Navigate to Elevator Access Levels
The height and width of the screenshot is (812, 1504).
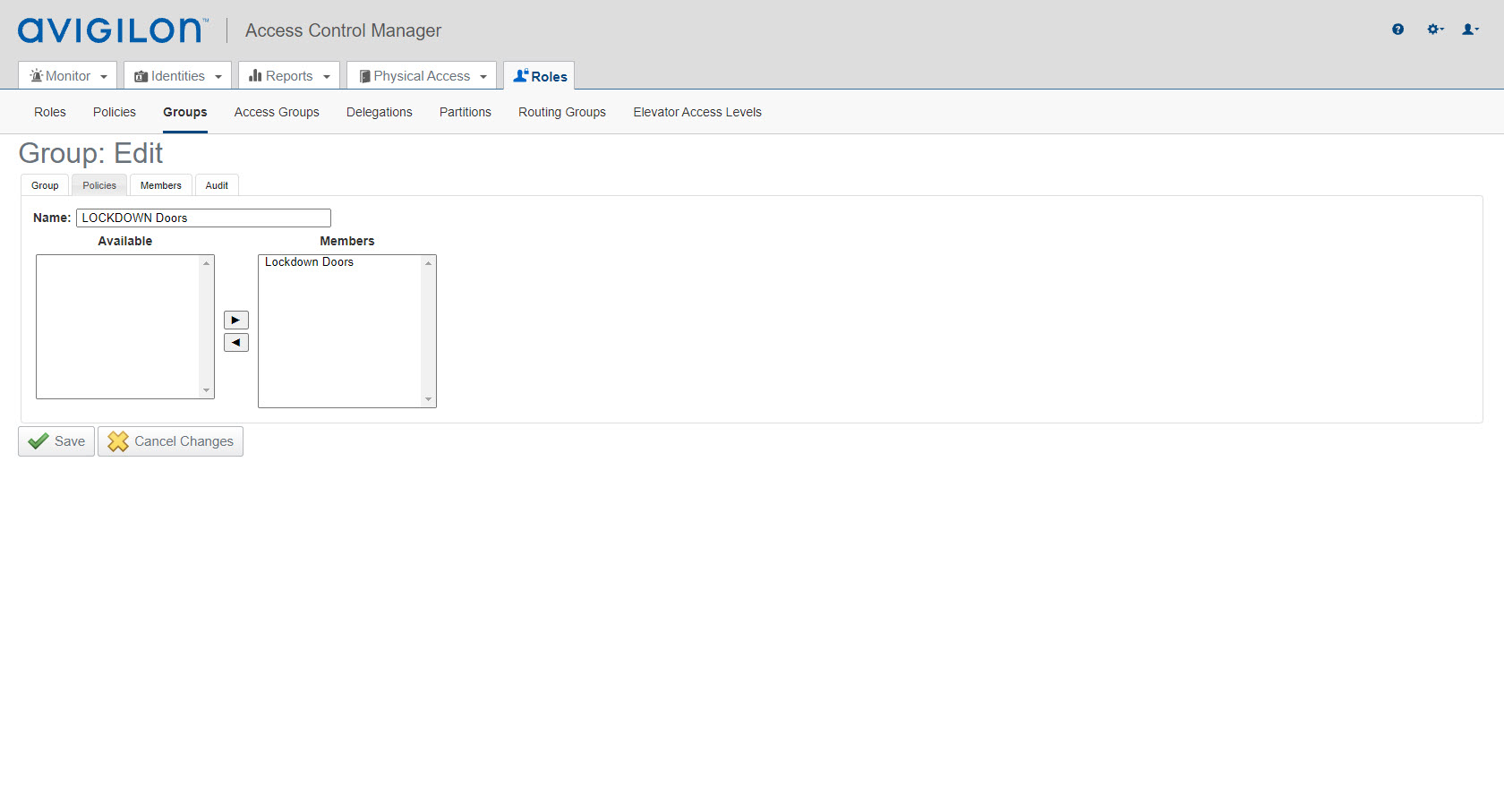(x=696, y=112)
